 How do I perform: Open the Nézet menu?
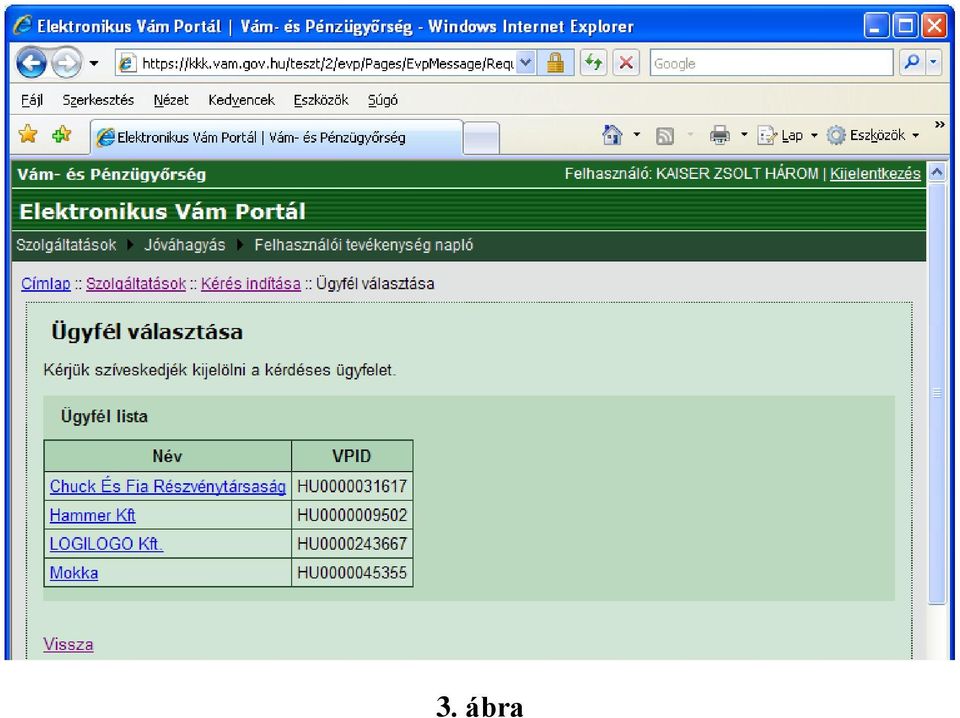pyautogui.click(x=171, y=100)
